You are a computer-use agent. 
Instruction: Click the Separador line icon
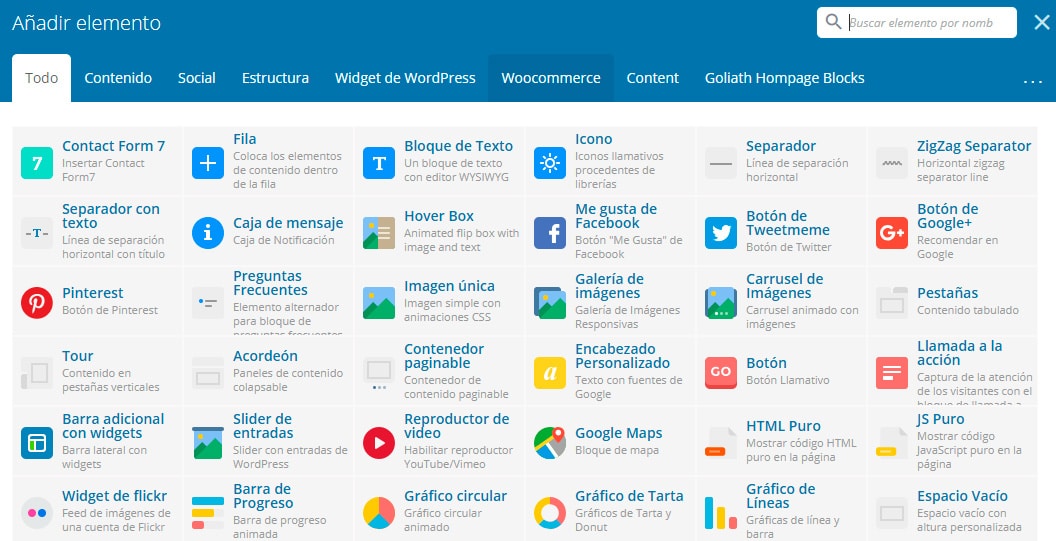721,163
